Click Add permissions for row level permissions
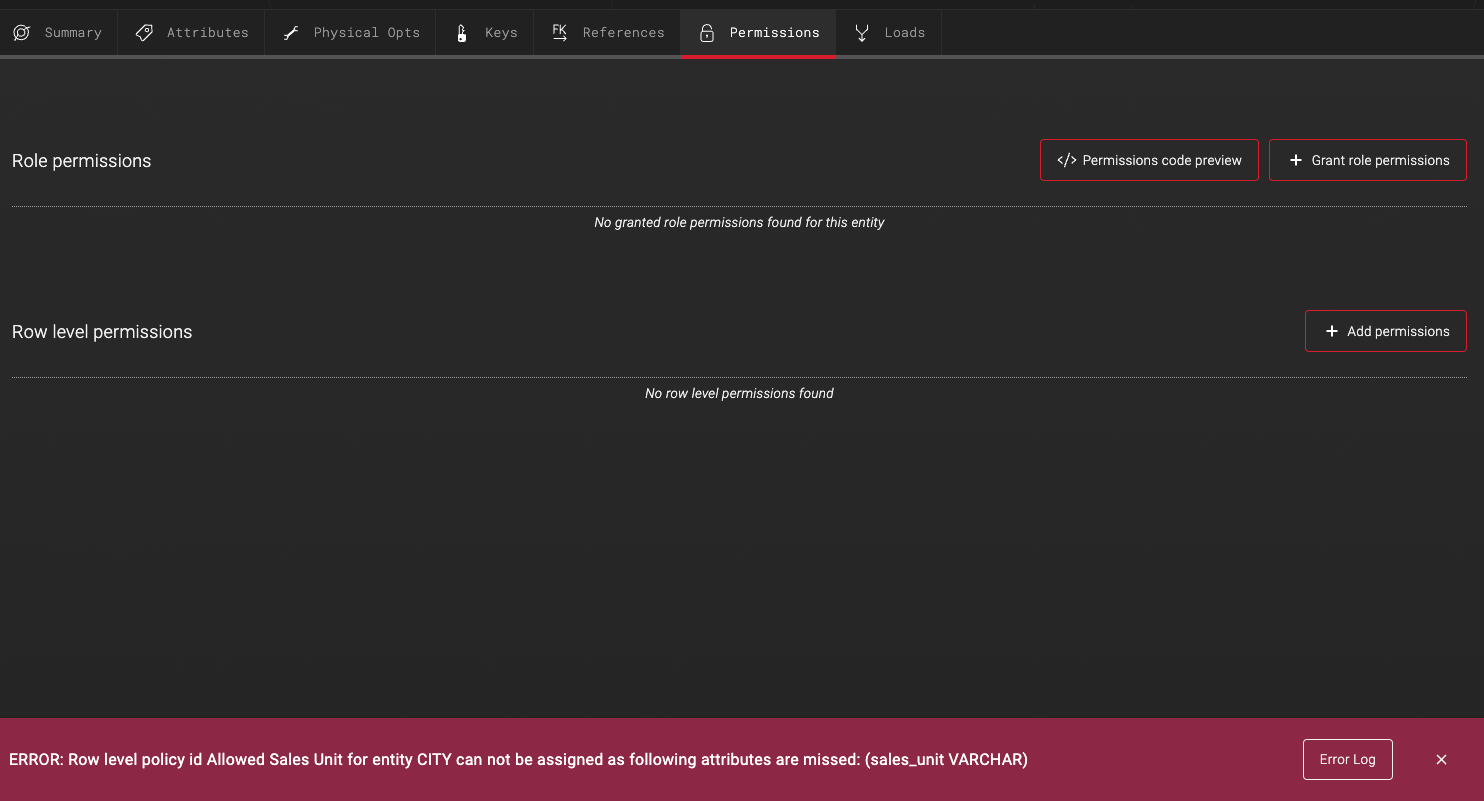 point(1386,330)
